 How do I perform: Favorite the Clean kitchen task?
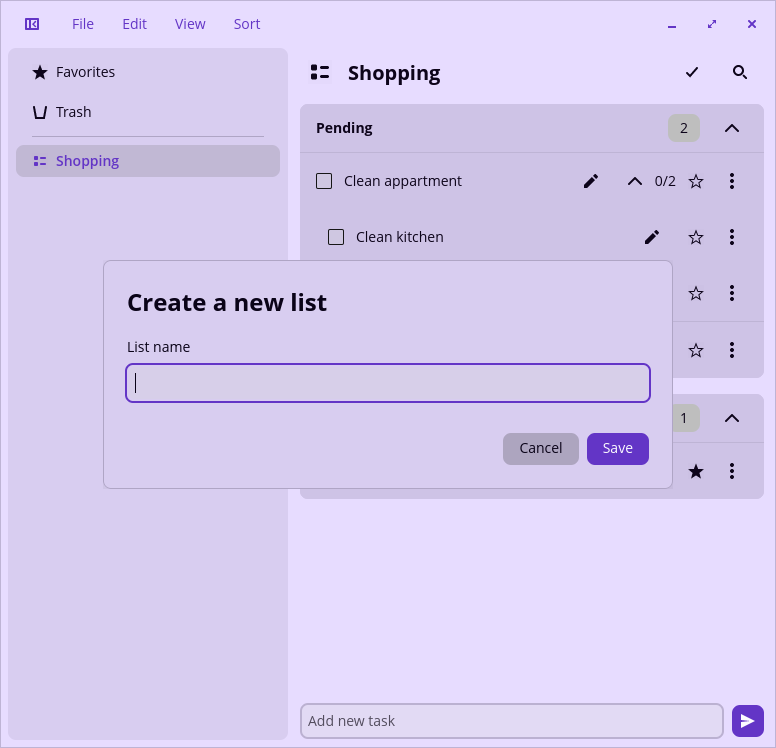pos(696,237)
